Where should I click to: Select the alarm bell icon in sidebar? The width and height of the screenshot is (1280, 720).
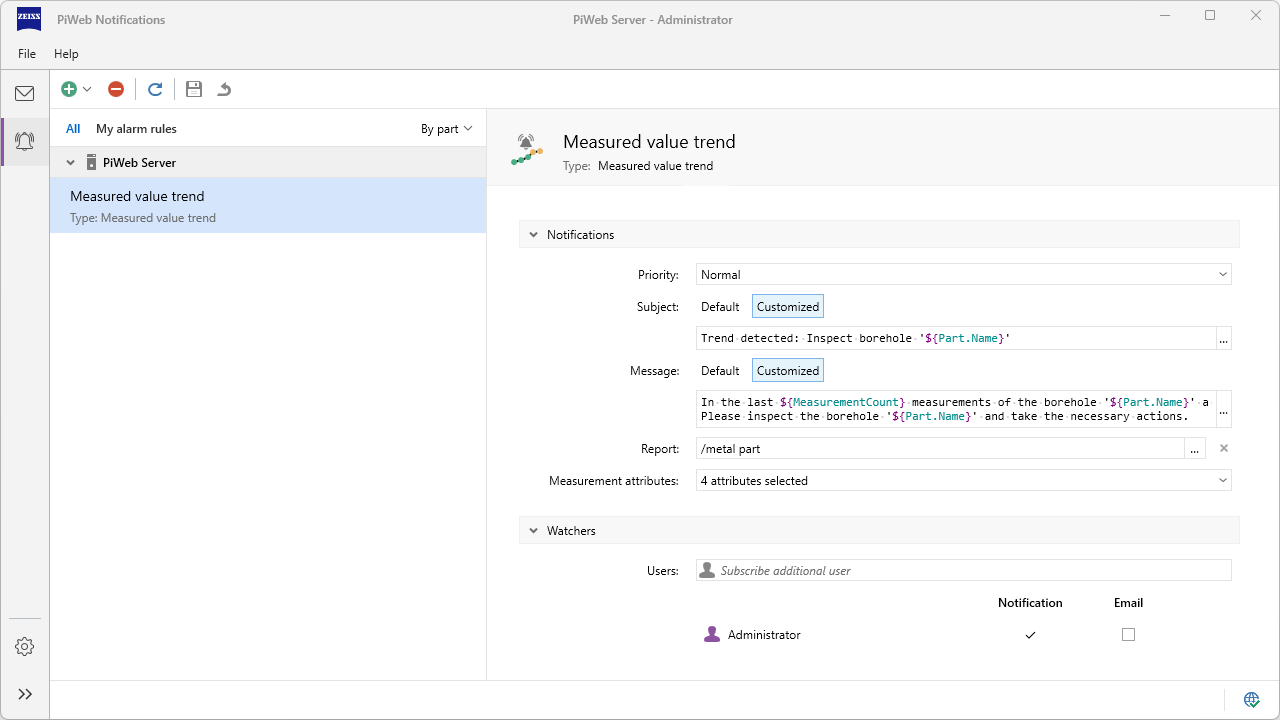[25, 141]
